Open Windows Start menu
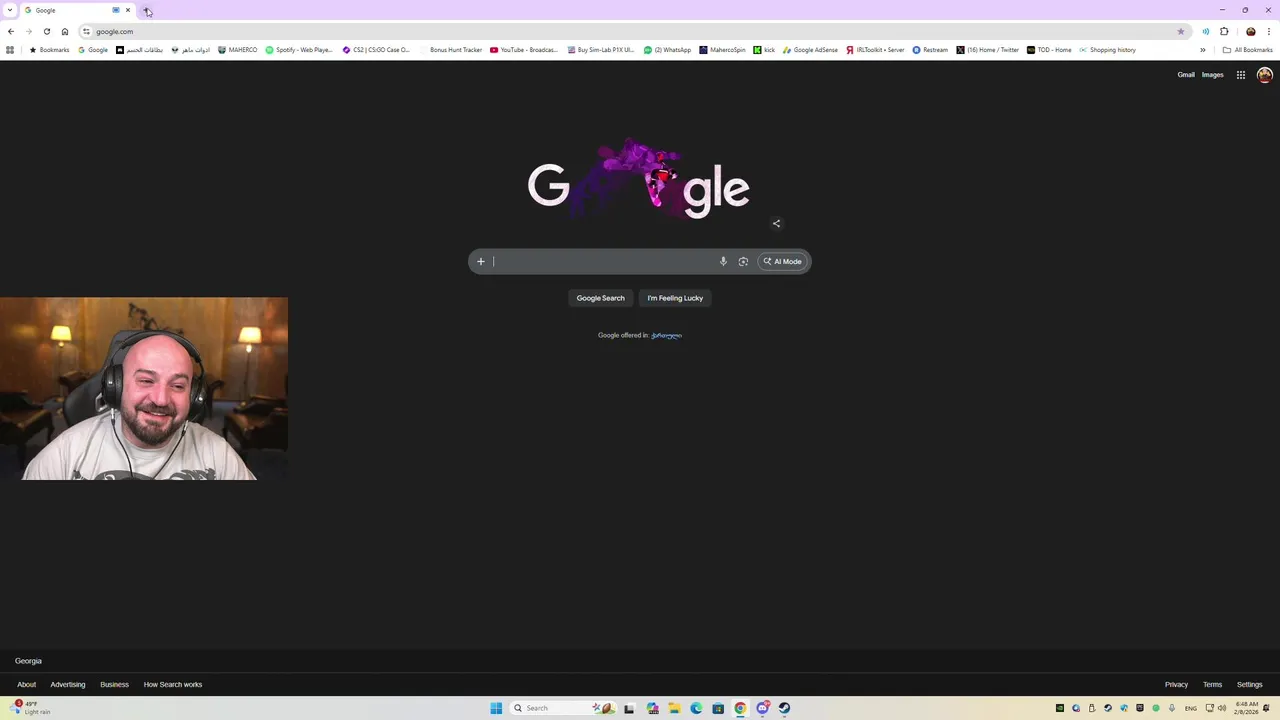Image resolution: width=1280 pixels, height=720 pixels. (x=496, y=708)
